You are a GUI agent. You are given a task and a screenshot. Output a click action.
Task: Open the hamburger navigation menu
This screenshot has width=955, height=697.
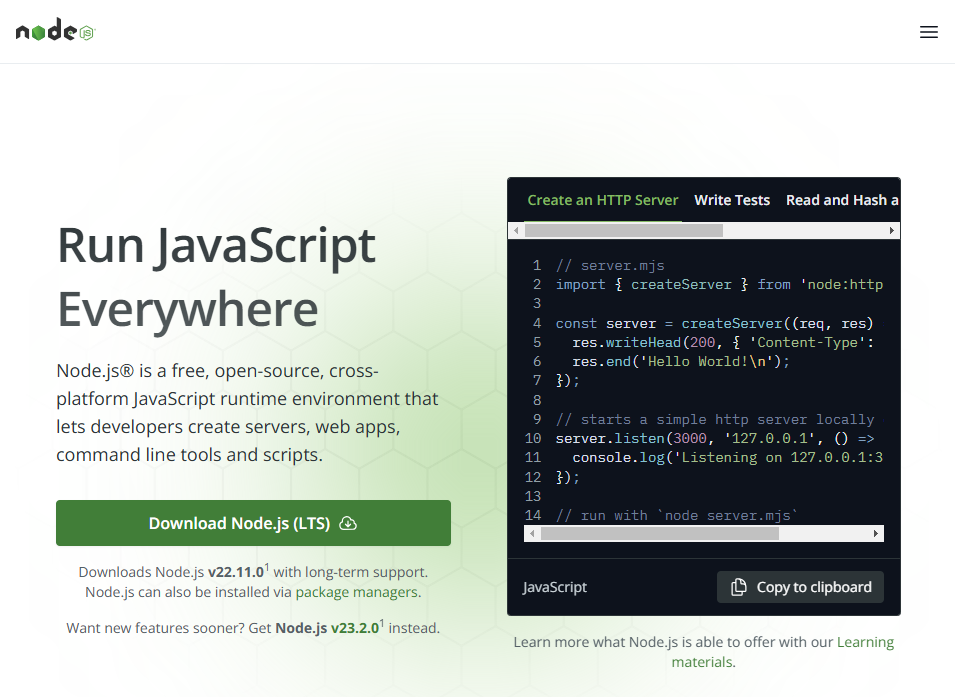[x=928, y=32]
